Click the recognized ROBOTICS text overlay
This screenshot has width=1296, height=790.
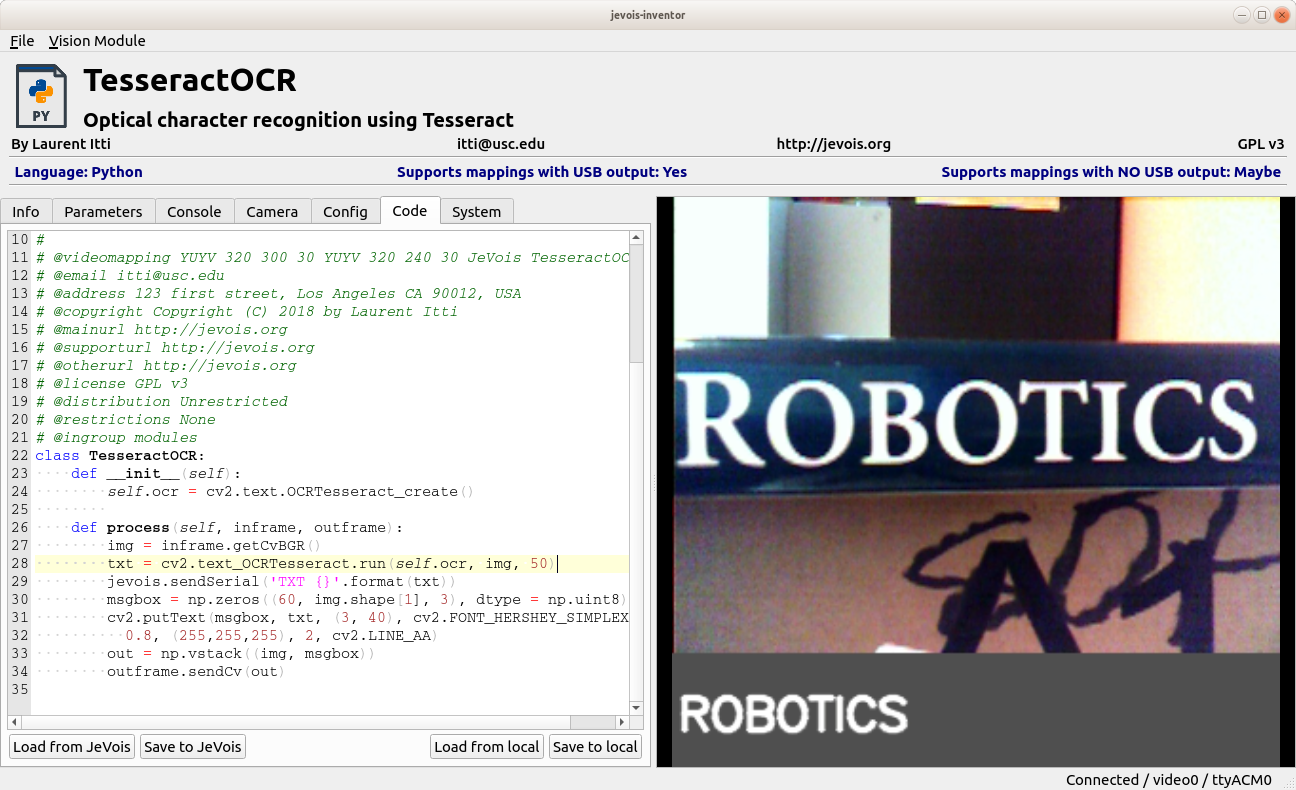pyautogui.click(x=794, y=713)
